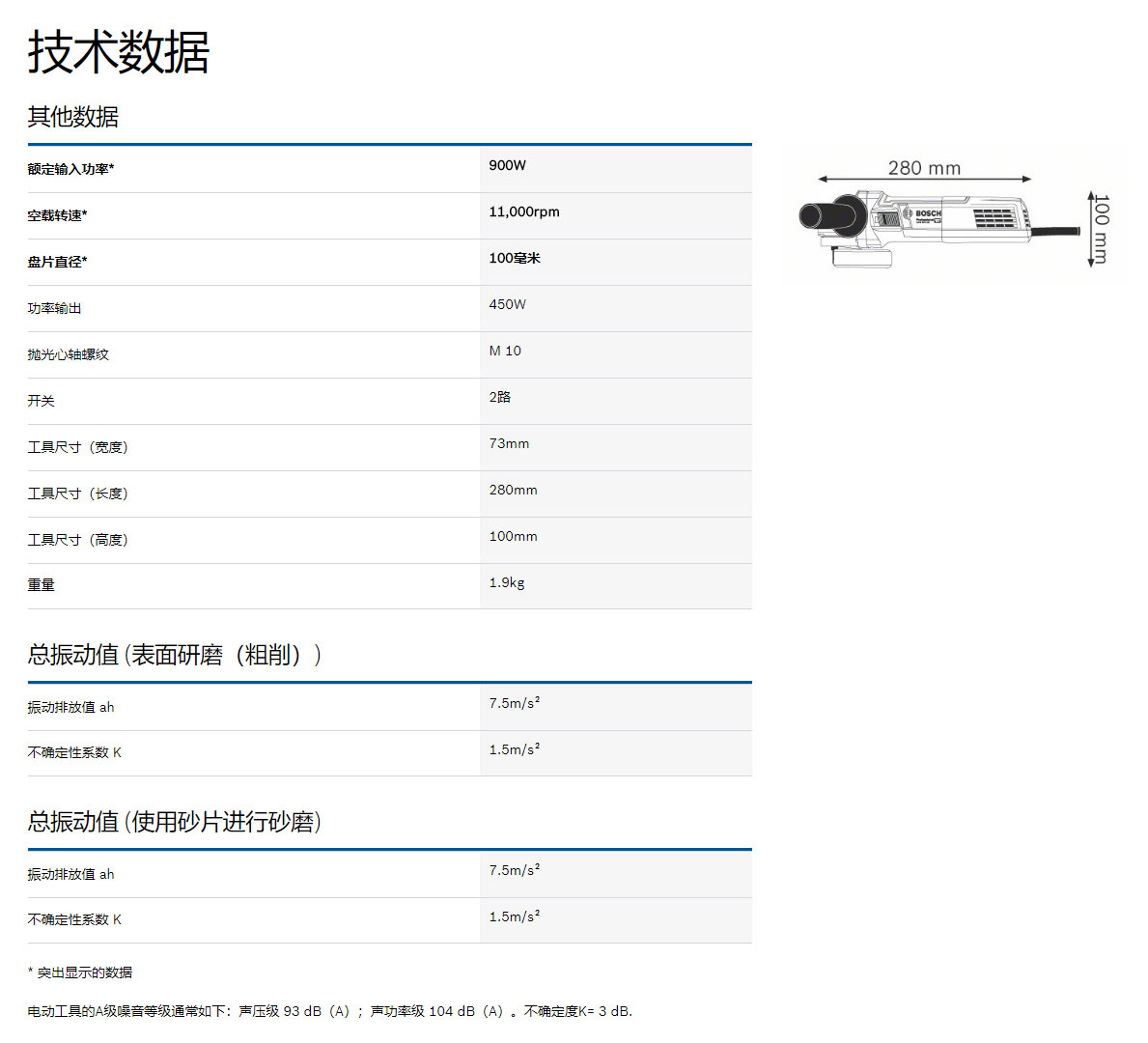Select the M 10 spindle thread value
This screenshot has height=1043, width=1148.
504,351
